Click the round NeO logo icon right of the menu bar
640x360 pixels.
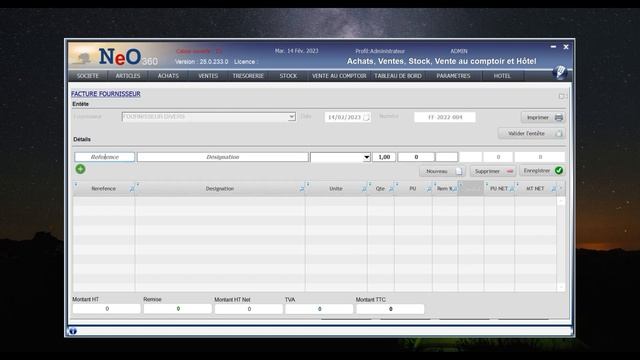point(560,72)
